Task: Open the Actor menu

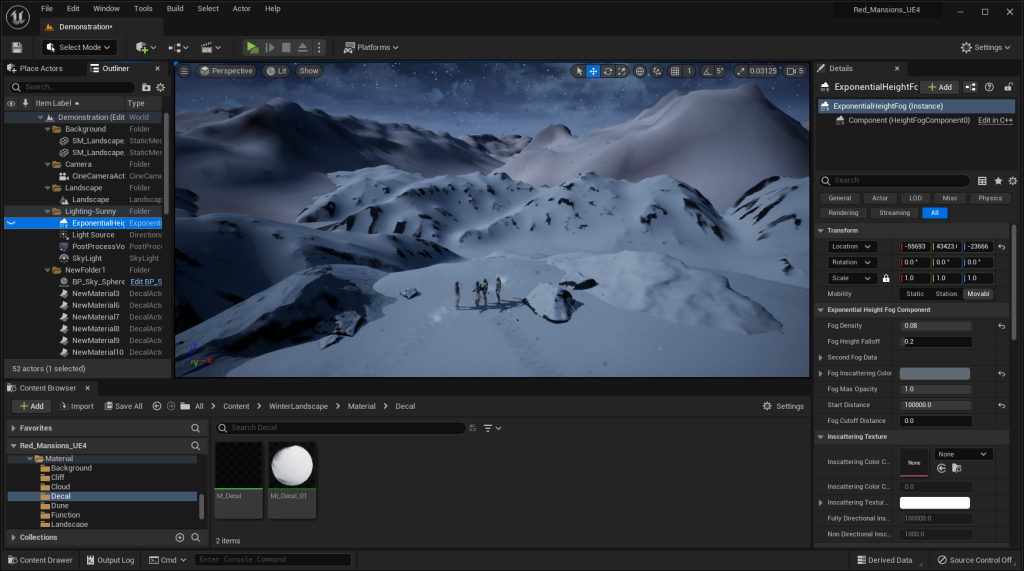Action: coord(242,8)
